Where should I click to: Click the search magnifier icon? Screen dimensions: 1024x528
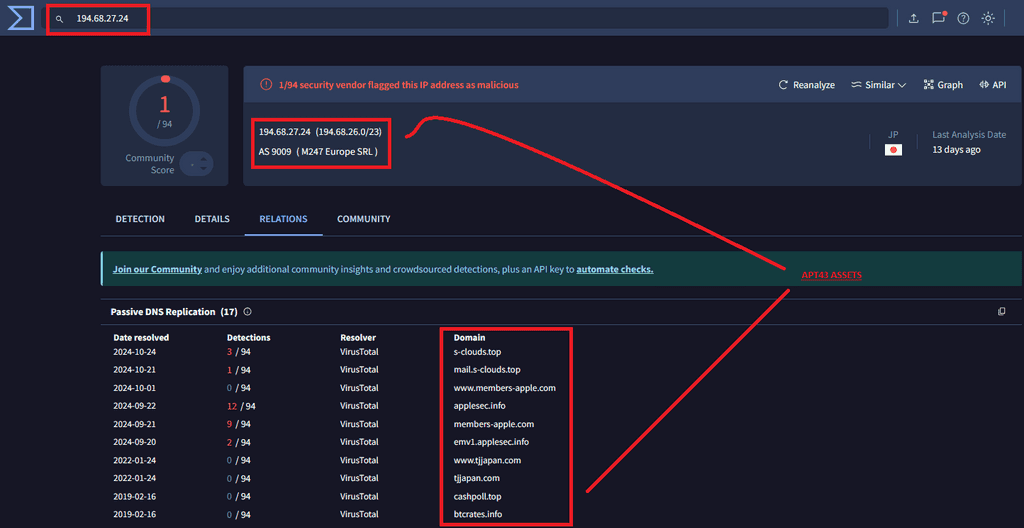(60, 19)
